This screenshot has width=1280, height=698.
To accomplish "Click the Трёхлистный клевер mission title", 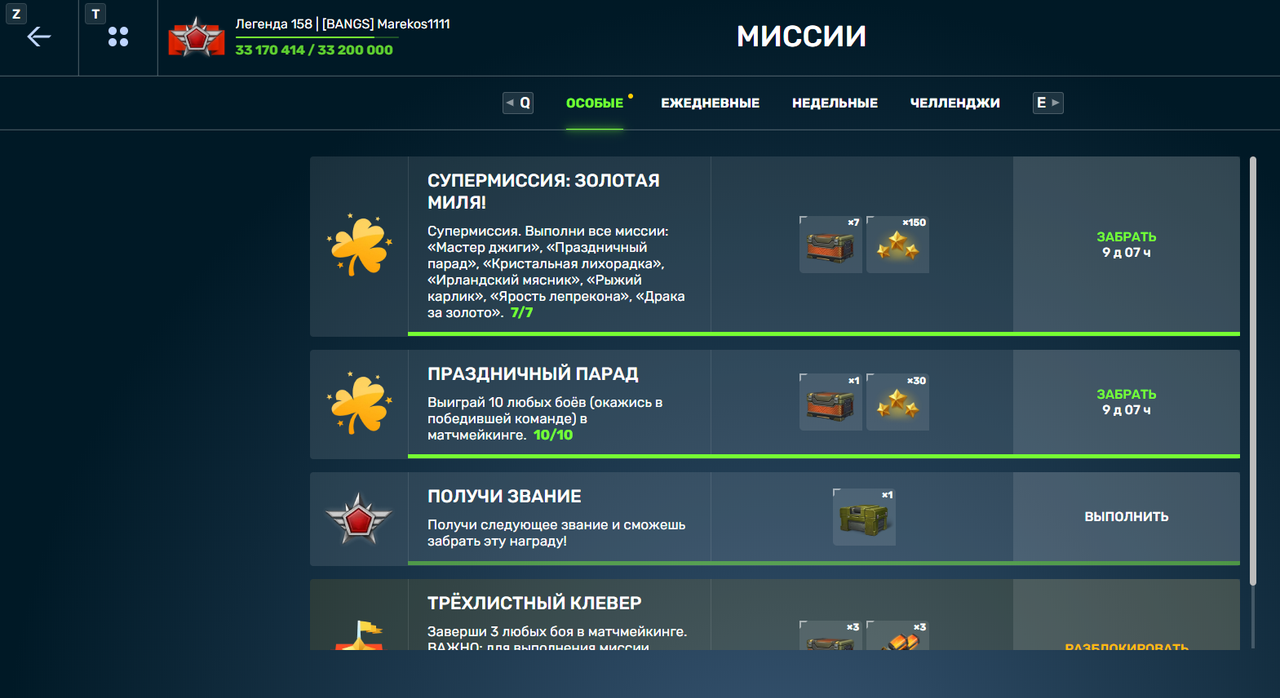I will point(534,604).
